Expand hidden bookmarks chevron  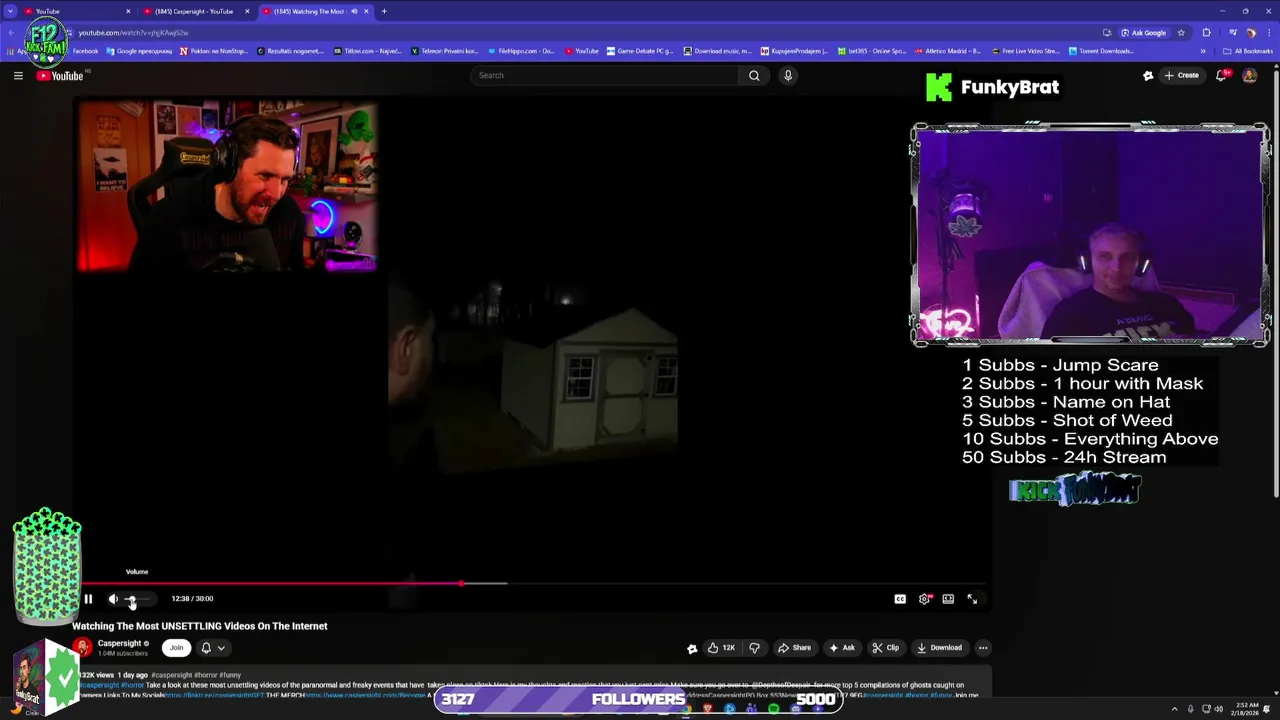pos(1203,51)
